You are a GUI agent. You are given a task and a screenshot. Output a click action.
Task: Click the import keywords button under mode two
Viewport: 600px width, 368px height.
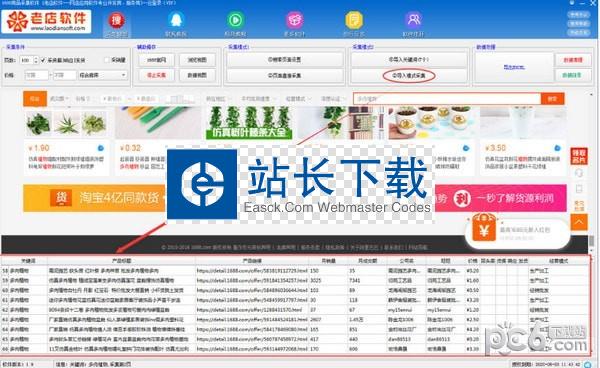point(409,60)
